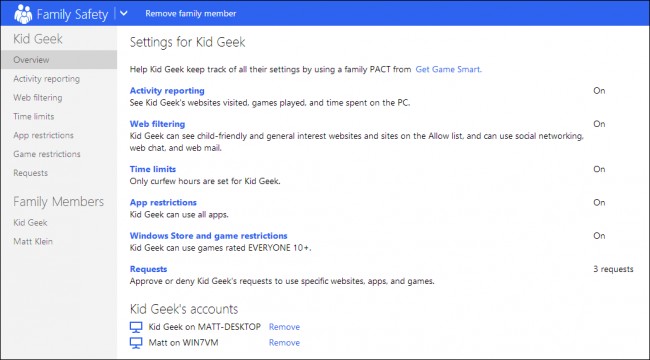Click the Family Safety people logo icon
This screenshot has height=360, width=650.
tap(23, 14)
